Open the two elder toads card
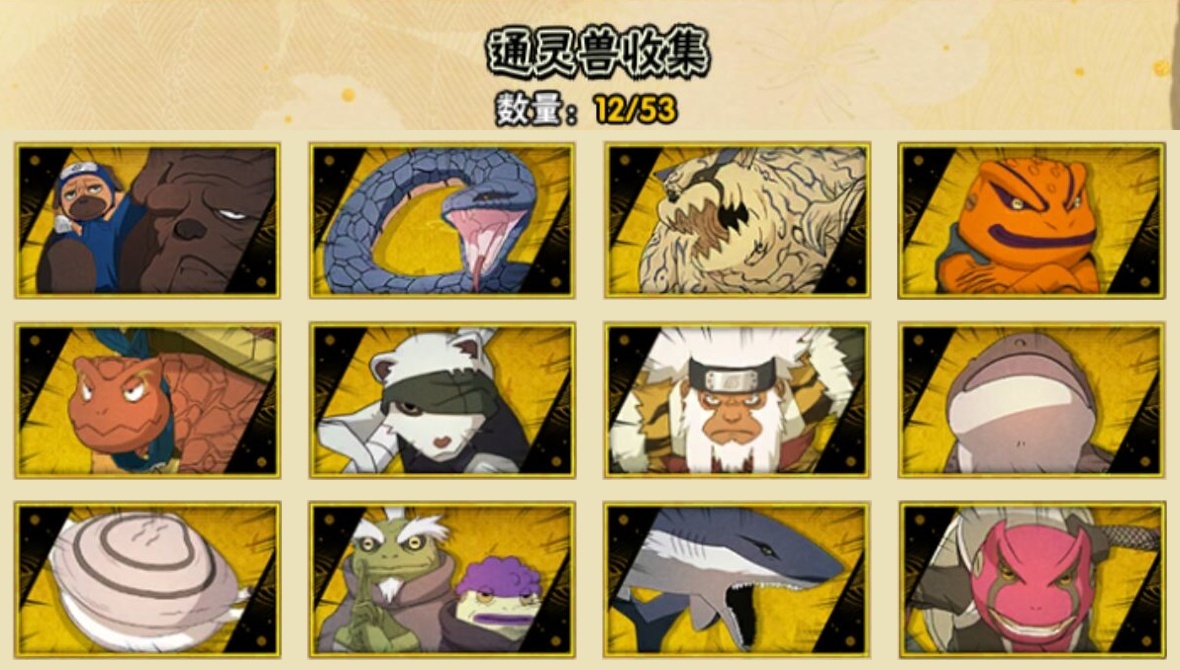The width and height of the screenshot is (1180, 670). (442, 580)
